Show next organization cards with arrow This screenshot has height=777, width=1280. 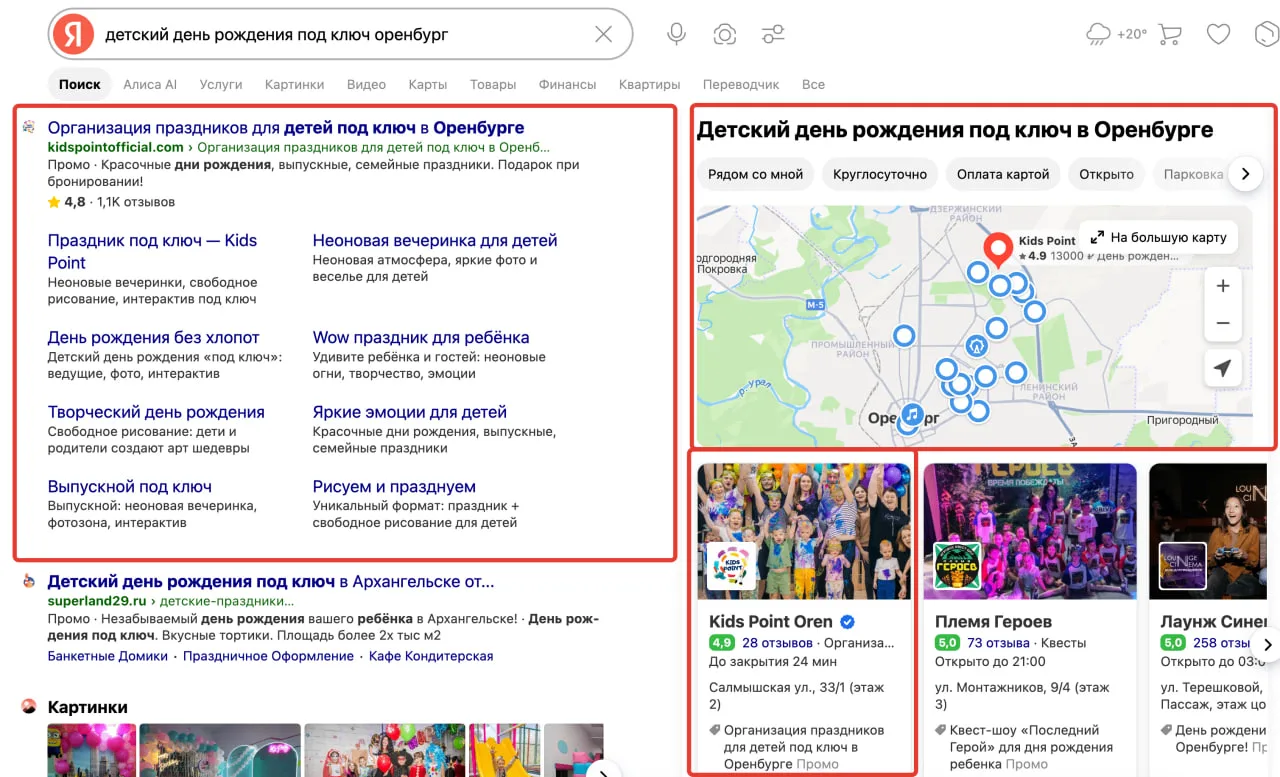pos(1267,645)
